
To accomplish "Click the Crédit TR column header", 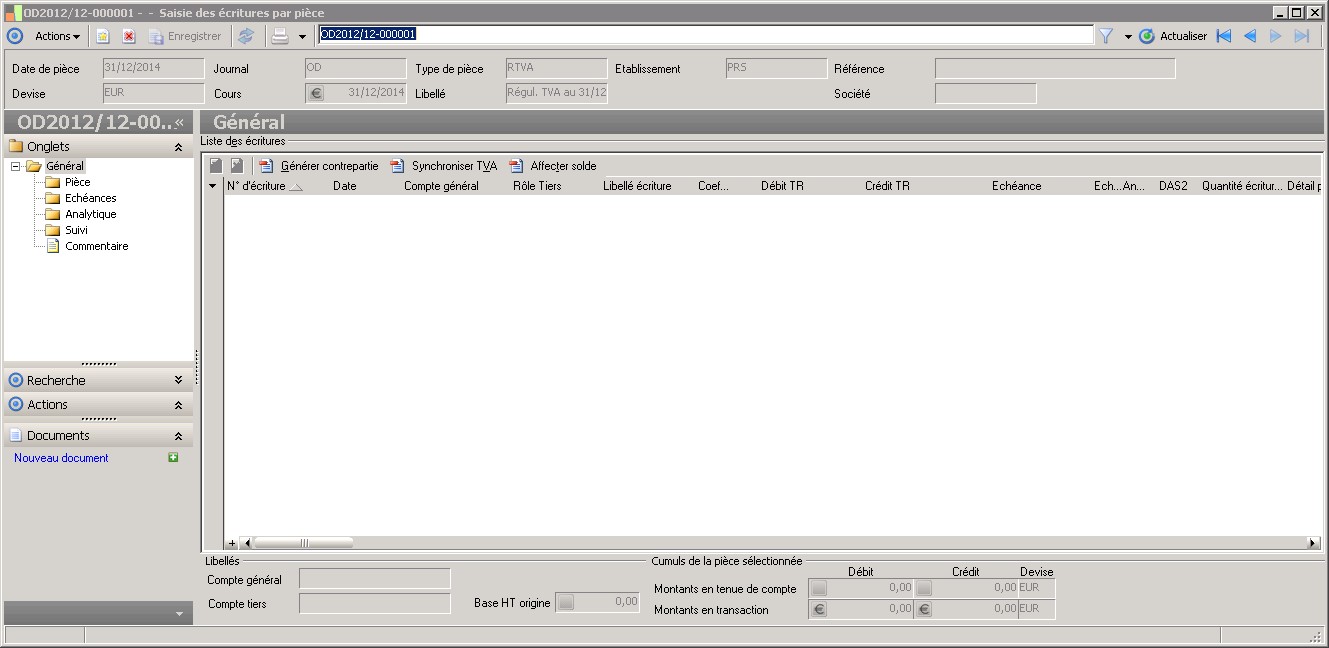I will click(x=887, y=186).
